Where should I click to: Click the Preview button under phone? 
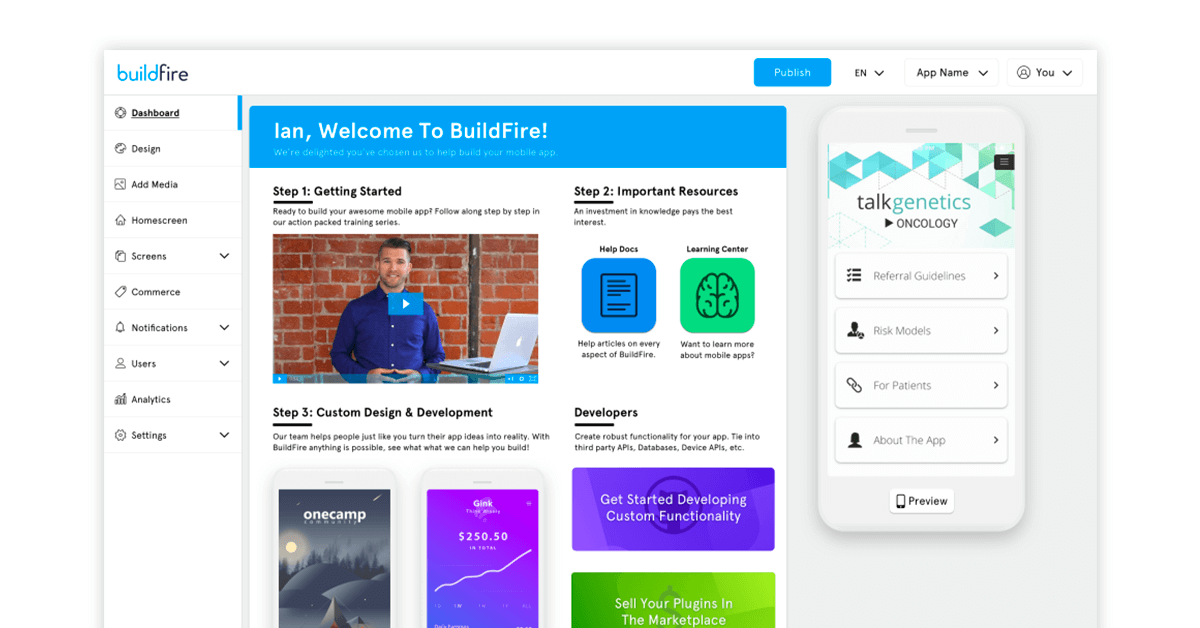(921, 501)
